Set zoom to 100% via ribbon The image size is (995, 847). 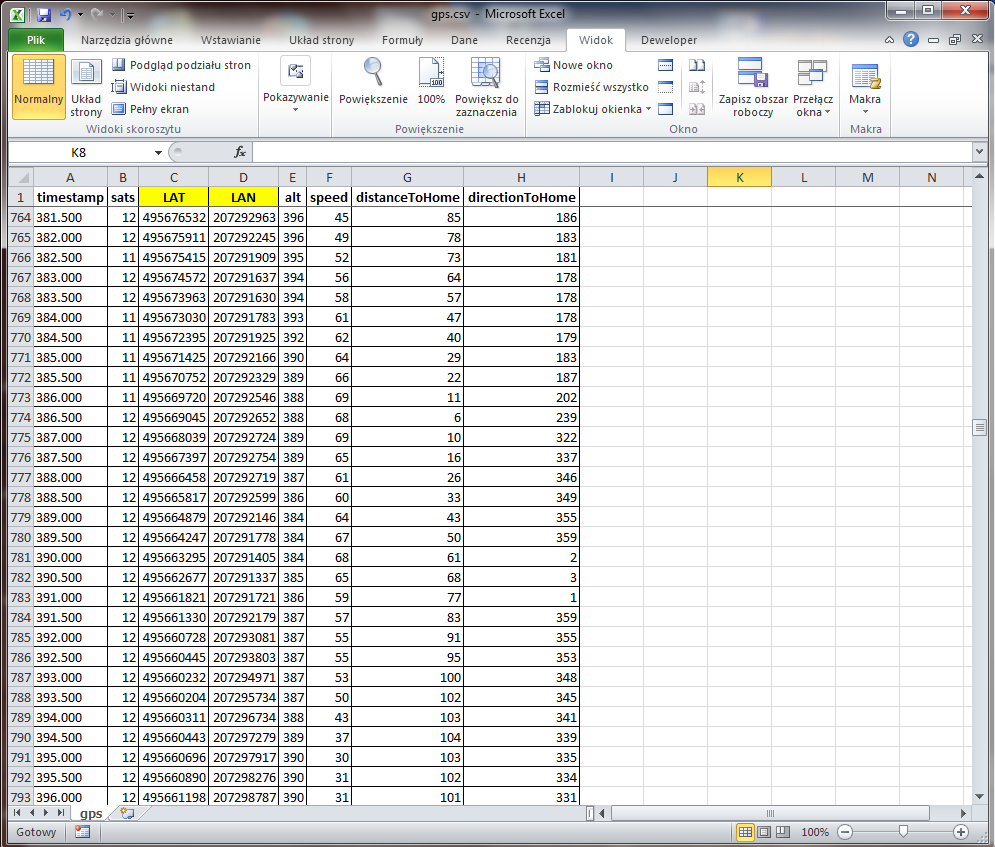click(431, 73)
